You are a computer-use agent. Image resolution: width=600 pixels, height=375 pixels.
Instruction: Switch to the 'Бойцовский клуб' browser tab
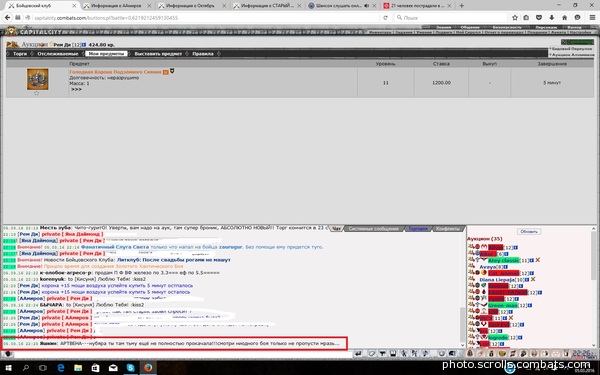(x=42, y=6)
